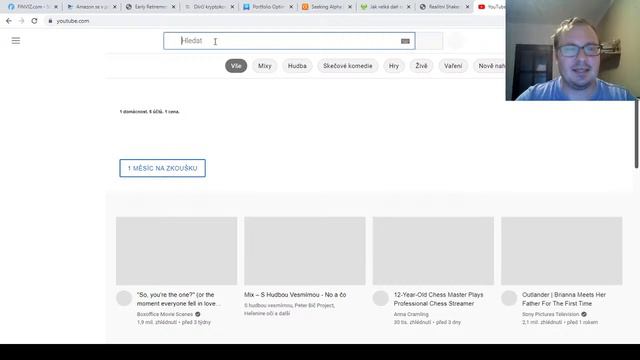640x360 pixels.
Task: Select the Živě filter chip
Action: point(421,66)
